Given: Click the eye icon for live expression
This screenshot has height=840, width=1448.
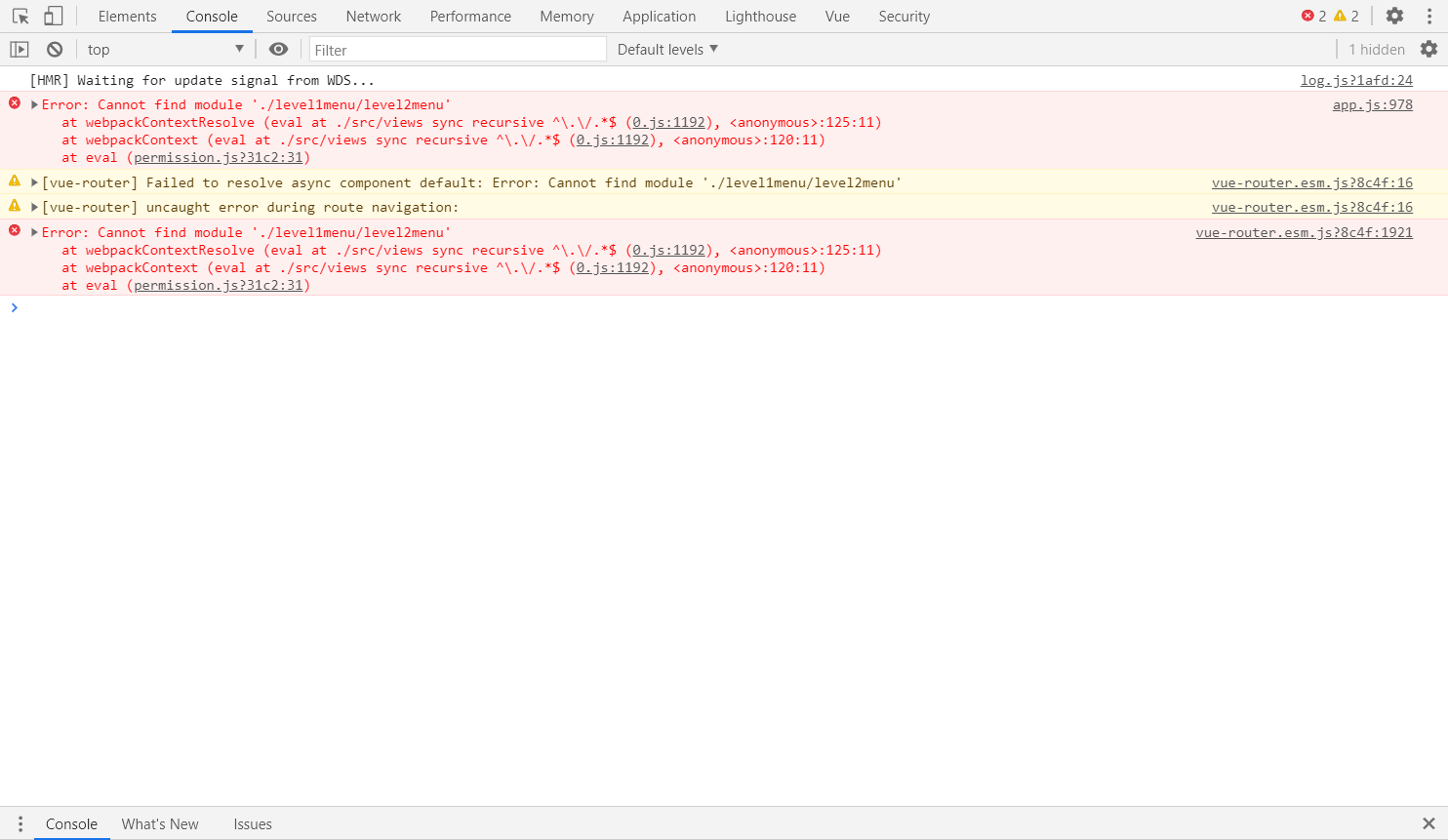Looking at the screenshot, I should [278, 50].
